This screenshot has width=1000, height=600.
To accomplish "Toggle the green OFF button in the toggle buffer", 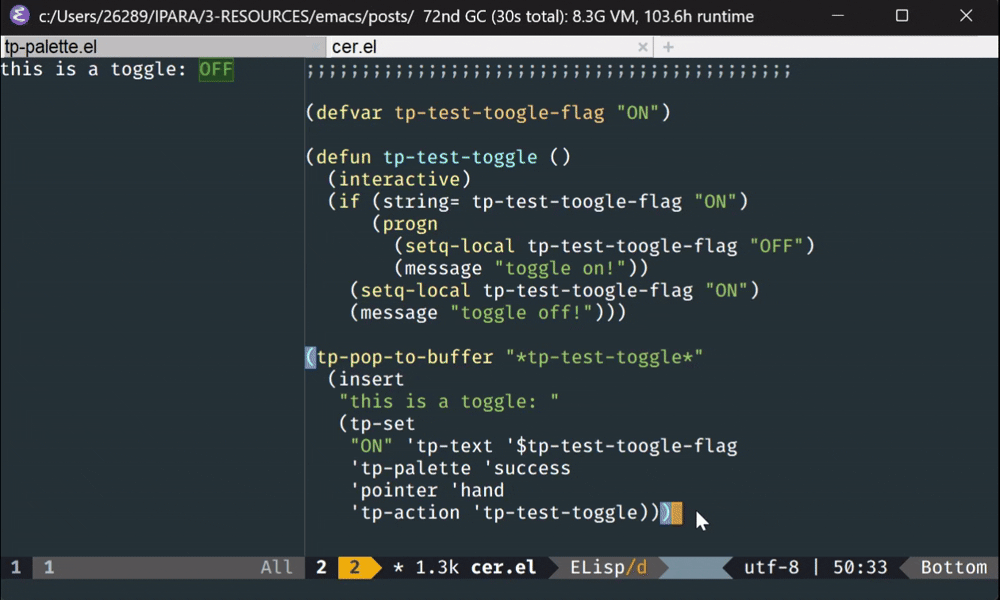I will [215, 69].
